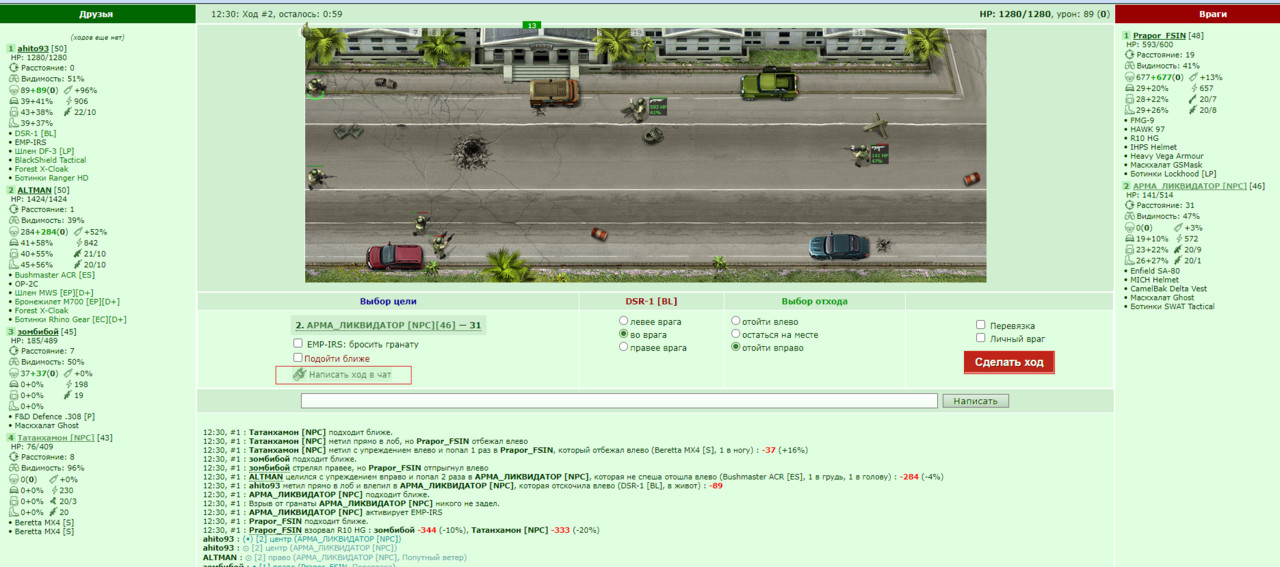Click ahito93's distance icon
1280x567 pixels.
pos(14,68)
